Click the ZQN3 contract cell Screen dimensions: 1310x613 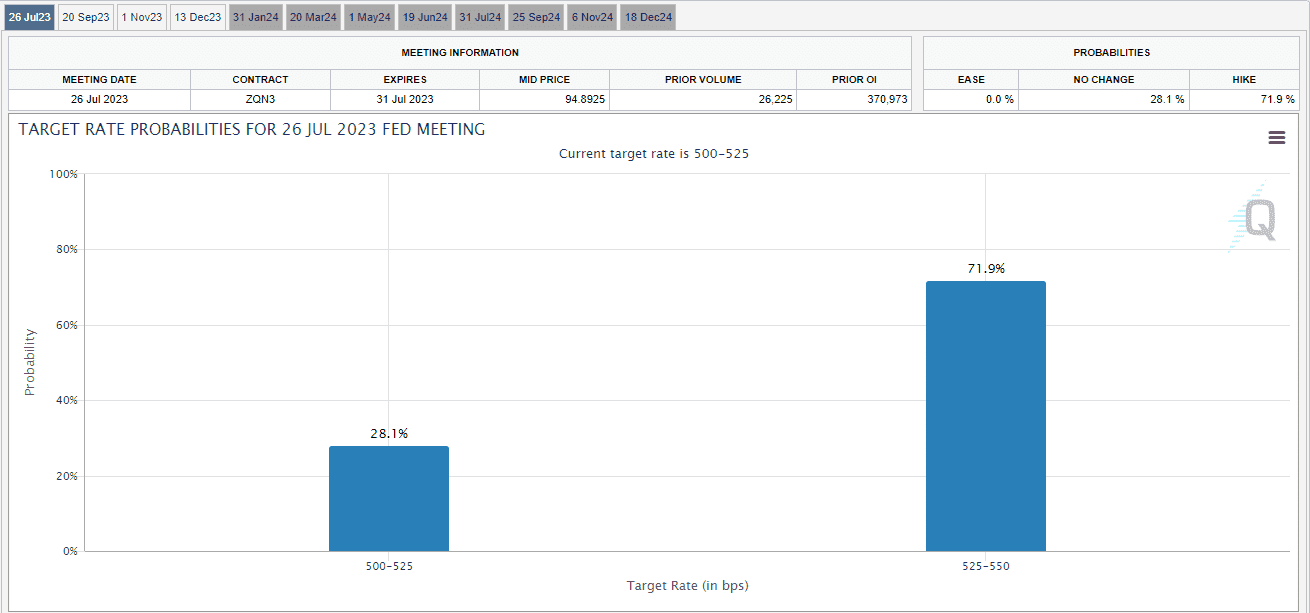[x=260, y=99]
